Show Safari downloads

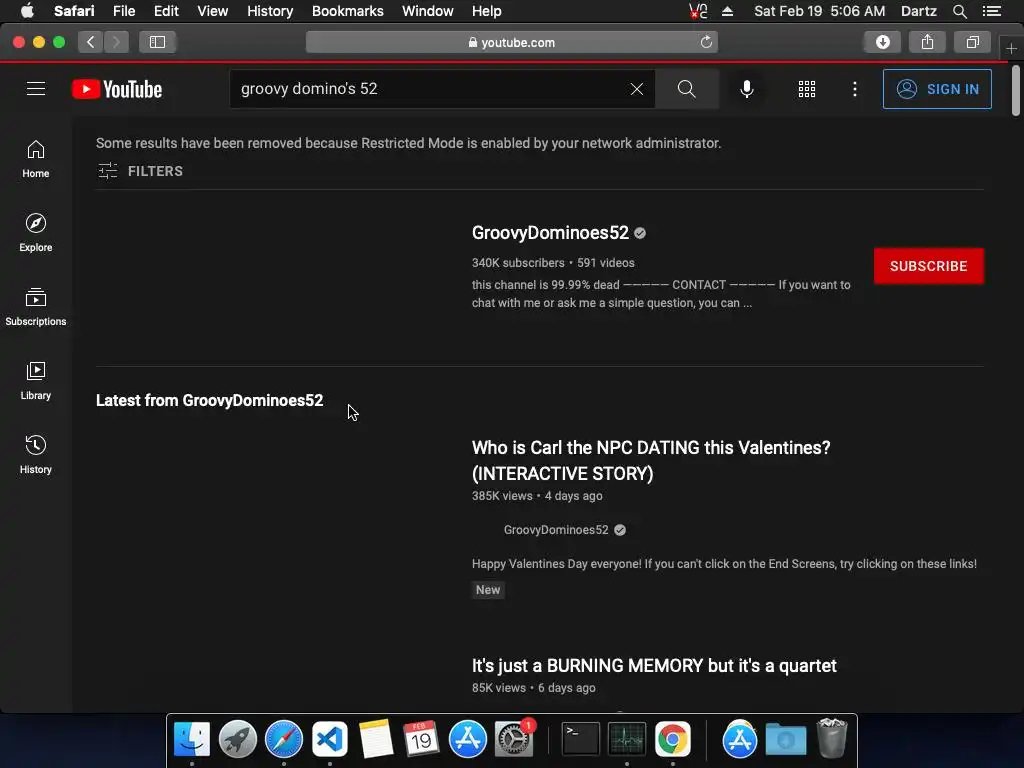coord(883,42)
